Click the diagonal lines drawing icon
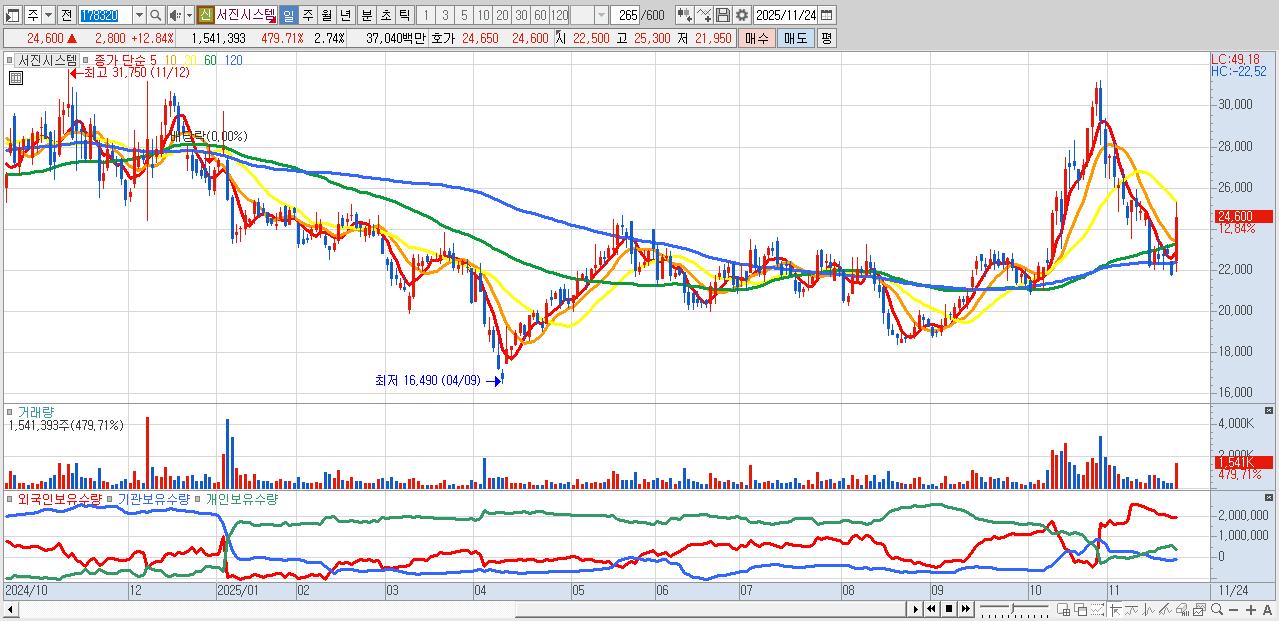1279x621 pixels. 1165,609
